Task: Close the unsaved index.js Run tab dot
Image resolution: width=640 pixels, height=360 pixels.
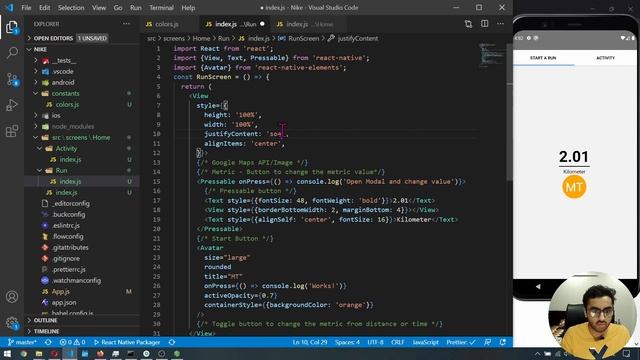Action: tap(262, 24)
